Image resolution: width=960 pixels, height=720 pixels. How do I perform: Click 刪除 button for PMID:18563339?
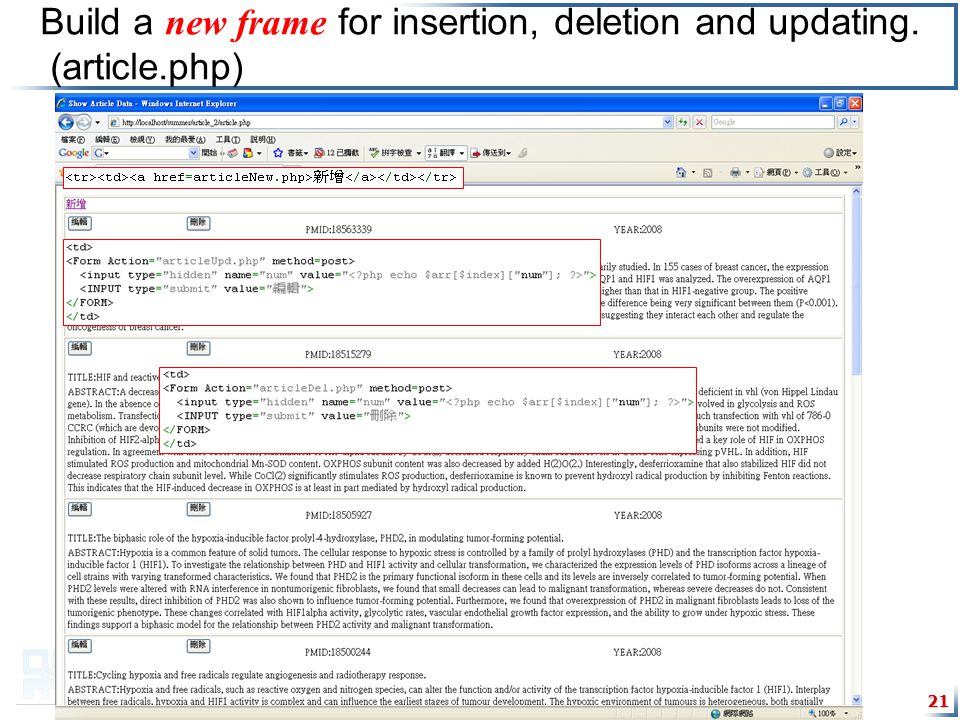(198, 222)
